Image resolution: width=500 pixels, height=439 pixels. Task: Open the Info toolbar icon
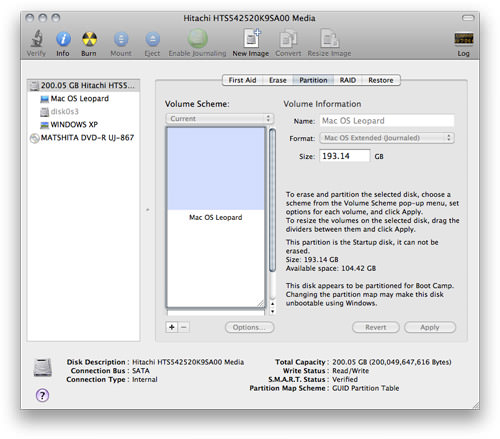click(x=63, y=39)
